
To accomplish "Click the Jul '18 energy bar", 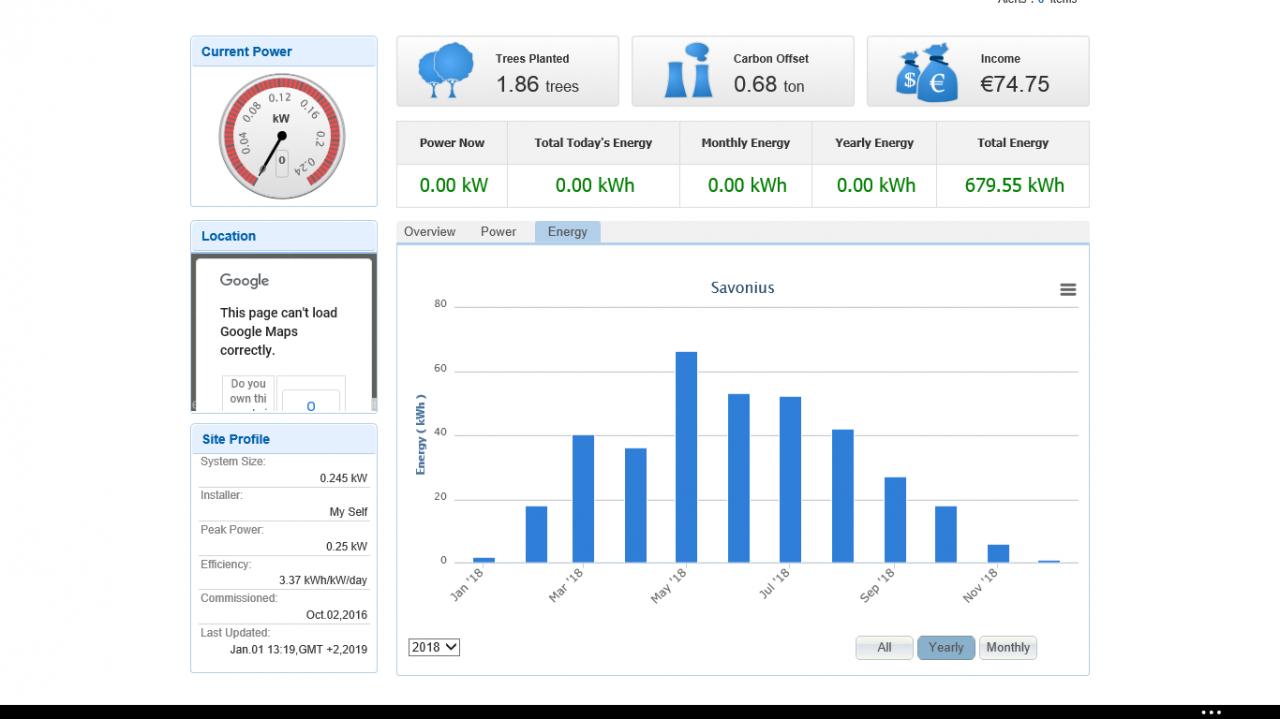I will click(x=790, y=480).
